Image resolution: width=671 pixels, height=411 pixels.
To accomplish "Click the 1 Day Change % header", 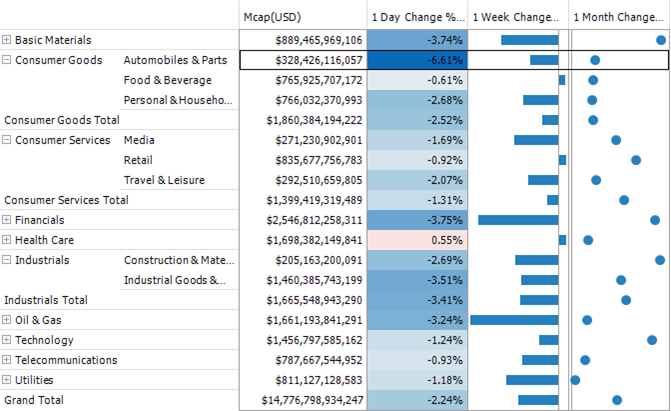I will [x=417, y=17].
